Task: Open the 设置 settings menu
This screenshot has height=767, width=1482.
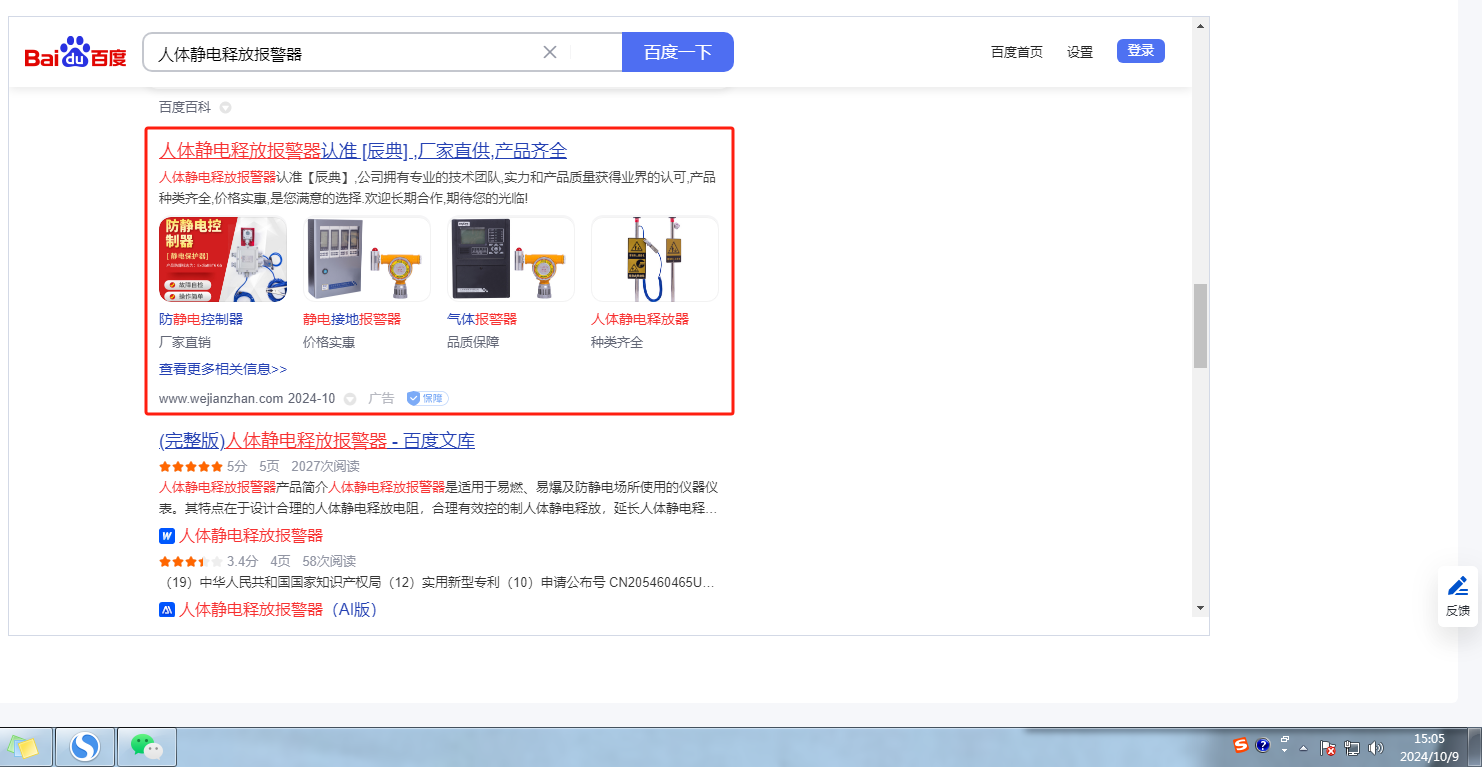Action: pos(1080,52)
